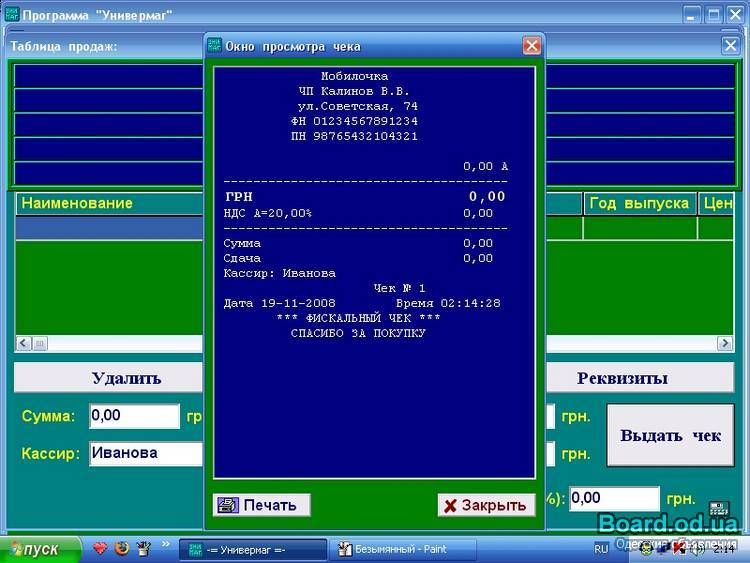Select the Универмаг taskbar button

coord(252,549)
